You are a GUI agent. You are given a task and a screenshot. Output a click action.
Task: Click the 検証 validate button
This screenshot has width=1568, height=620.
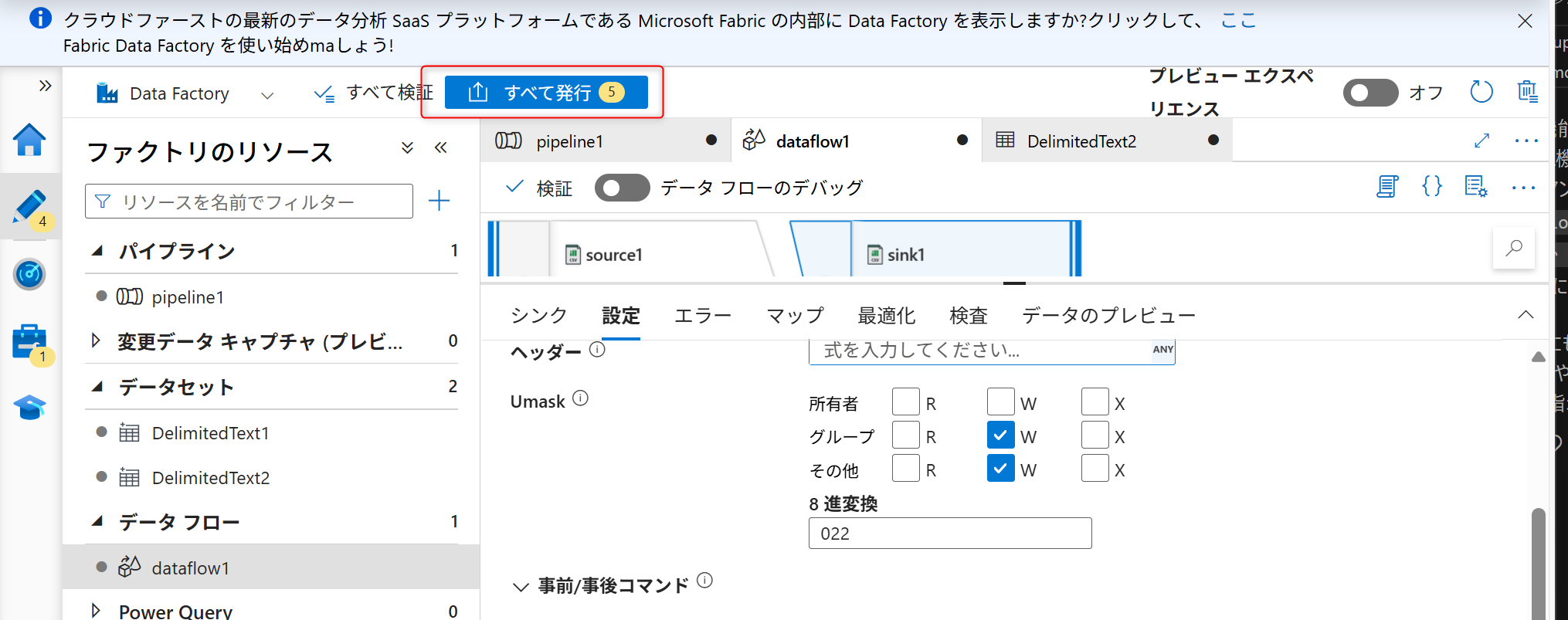tap(539, 188)
